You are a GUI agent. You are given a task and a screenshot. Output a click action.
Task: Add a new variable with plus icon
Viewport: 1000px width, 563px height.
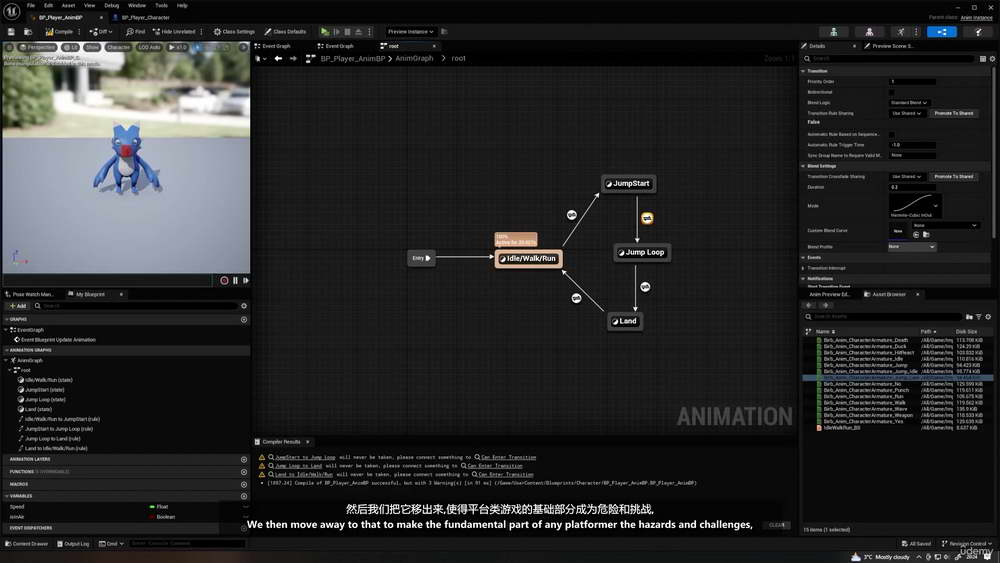tap(244, 496)
